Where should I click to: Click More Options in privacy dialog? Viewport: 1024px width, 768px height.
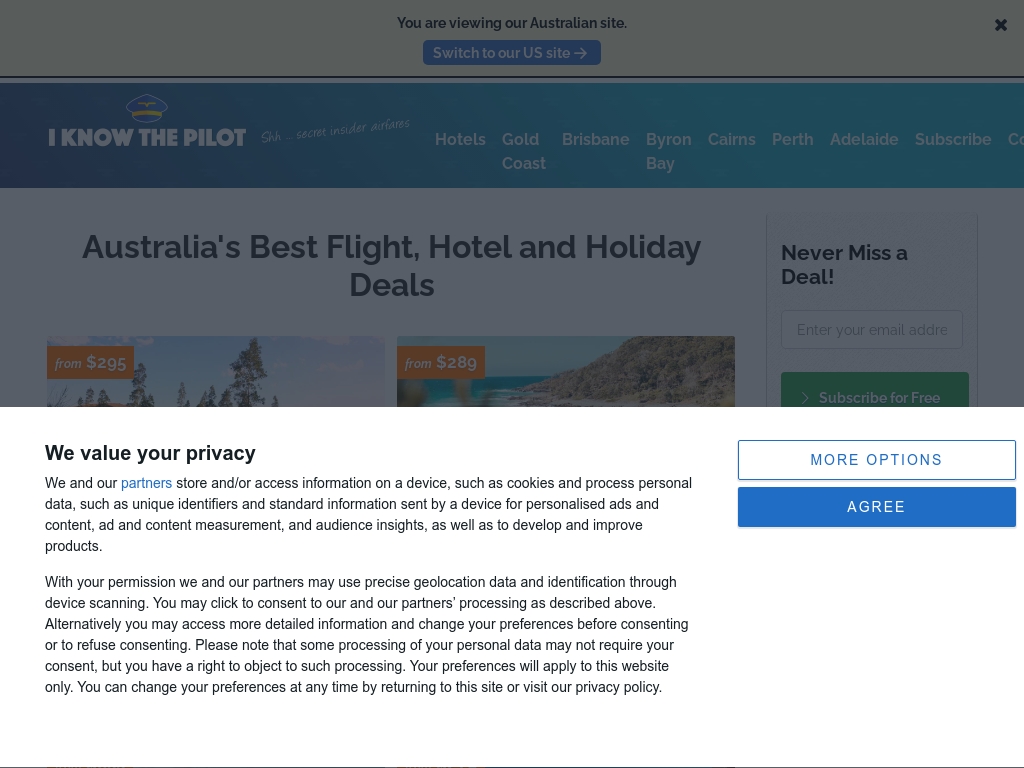pyautogui.click(x=876, y=460)
